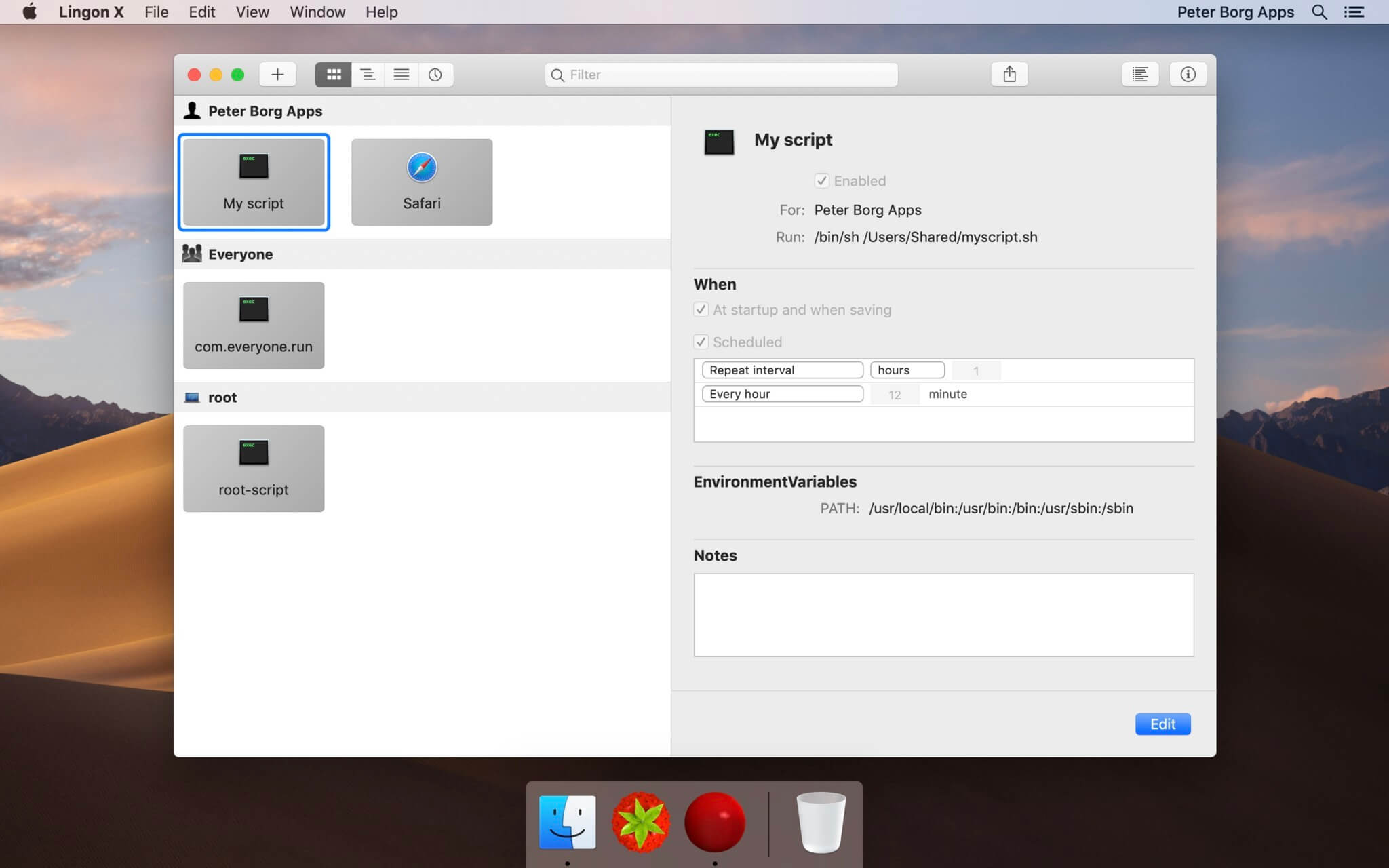Toggle At startup and when saving
Image resolution: width=1389 pixels, height=868 pixels.
[701, 309]
